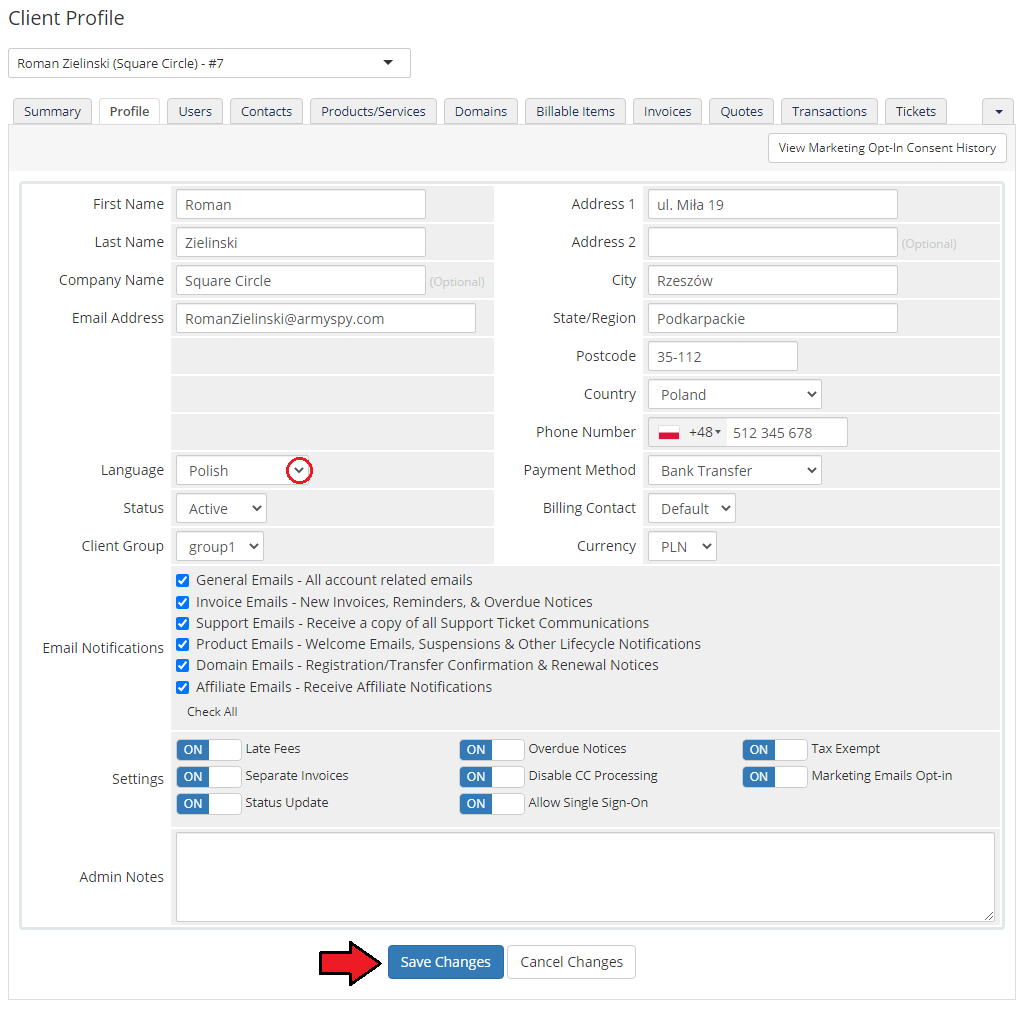Open the Client Group dropdown
This screenshot has height=1012, width=1024.
pyautogui.click(x=219, y=546)
